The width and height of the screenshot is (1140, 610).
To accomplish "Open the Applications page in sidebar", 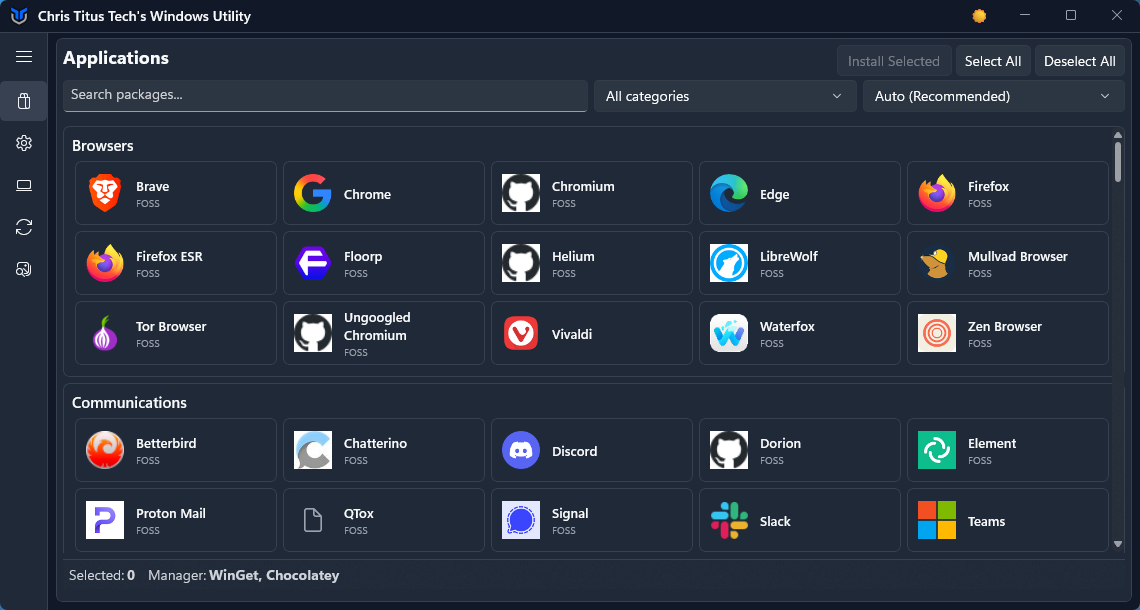I will point(24,101).
